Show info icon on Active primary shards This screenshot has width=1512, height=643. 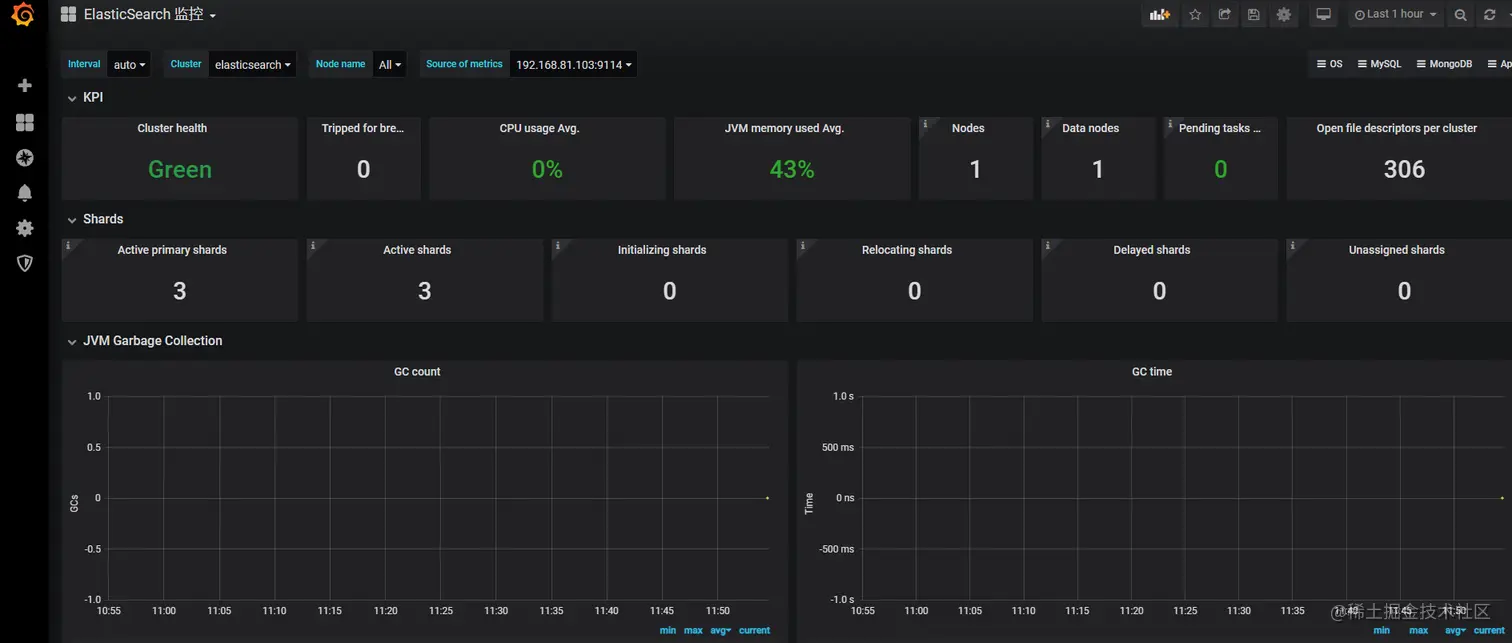point(68,245)
